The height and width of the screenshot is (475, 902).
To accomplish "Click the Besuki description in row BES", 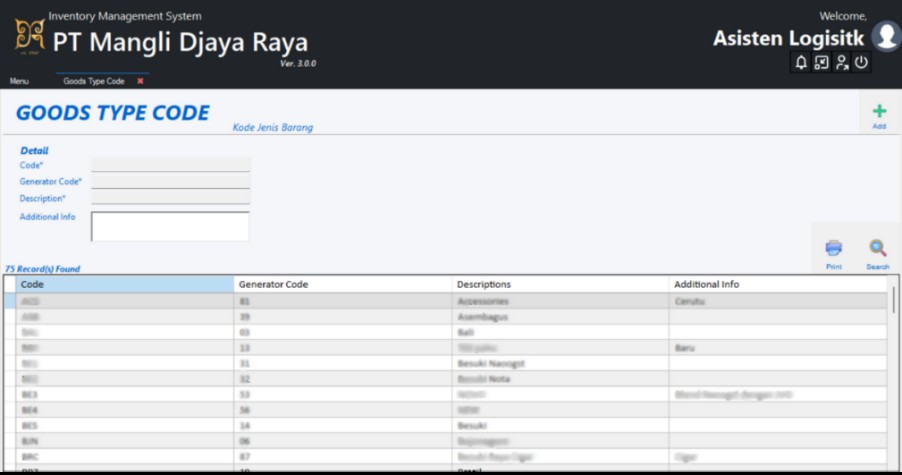I will pos(560,426).
